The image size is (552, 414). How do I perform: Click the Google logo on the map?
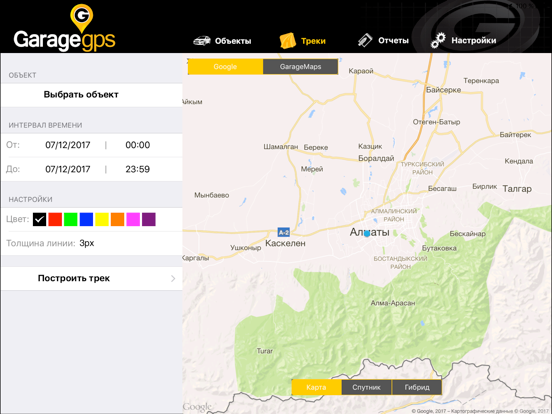197,407
